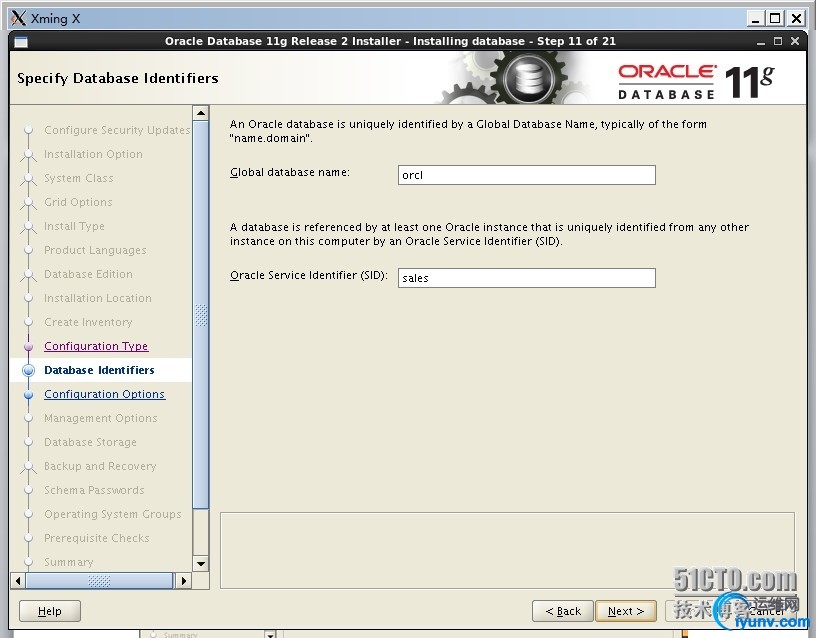Minimize the Xming X window

pos(755,19)
